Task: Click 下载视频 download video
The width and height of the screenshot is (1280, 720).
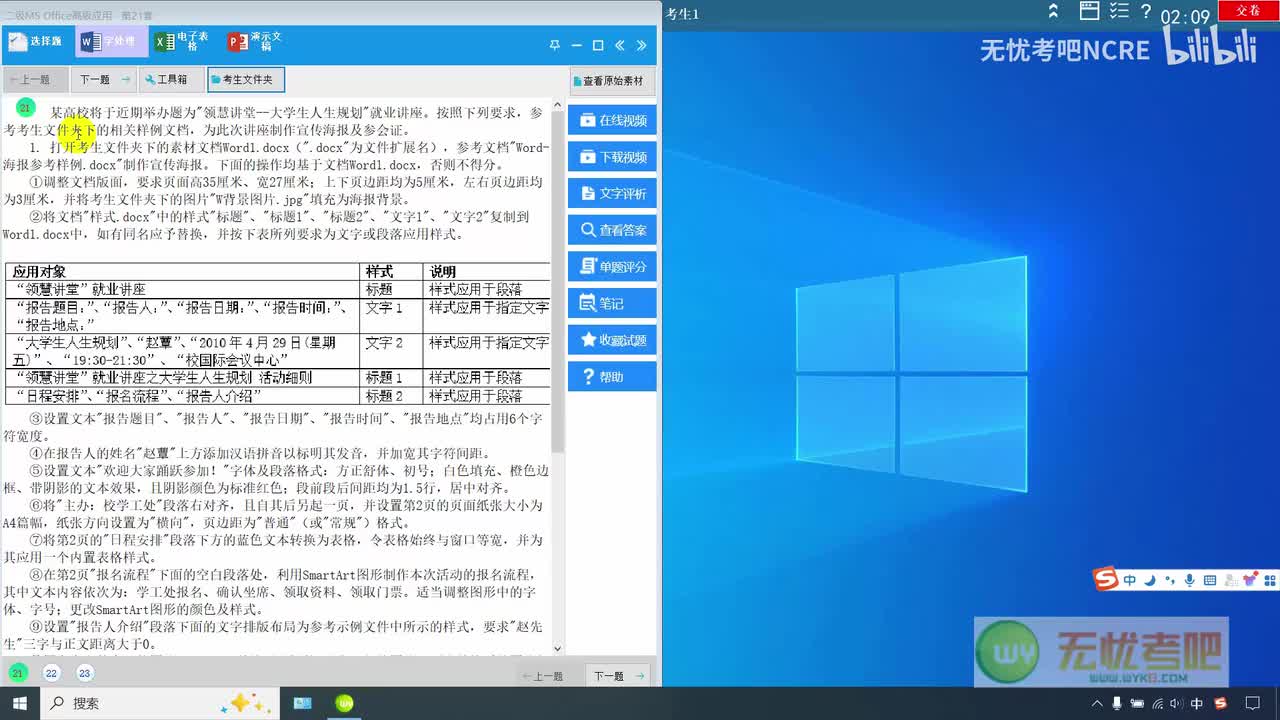Action: coord(612,157)
